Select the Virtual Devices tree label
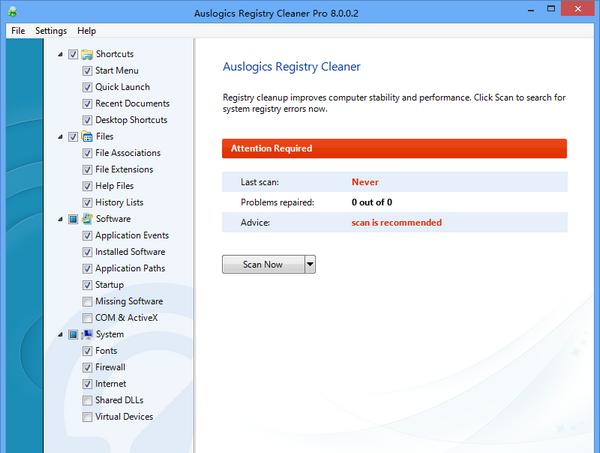Image resolution: width=600 pixels, height=453 pixels. [x=124, y=417]
